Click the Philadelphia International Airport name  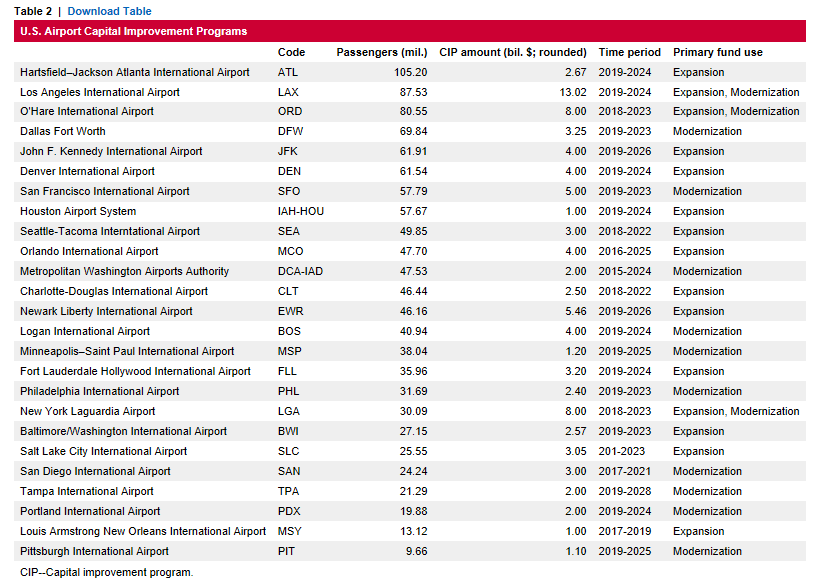[99, 391]
